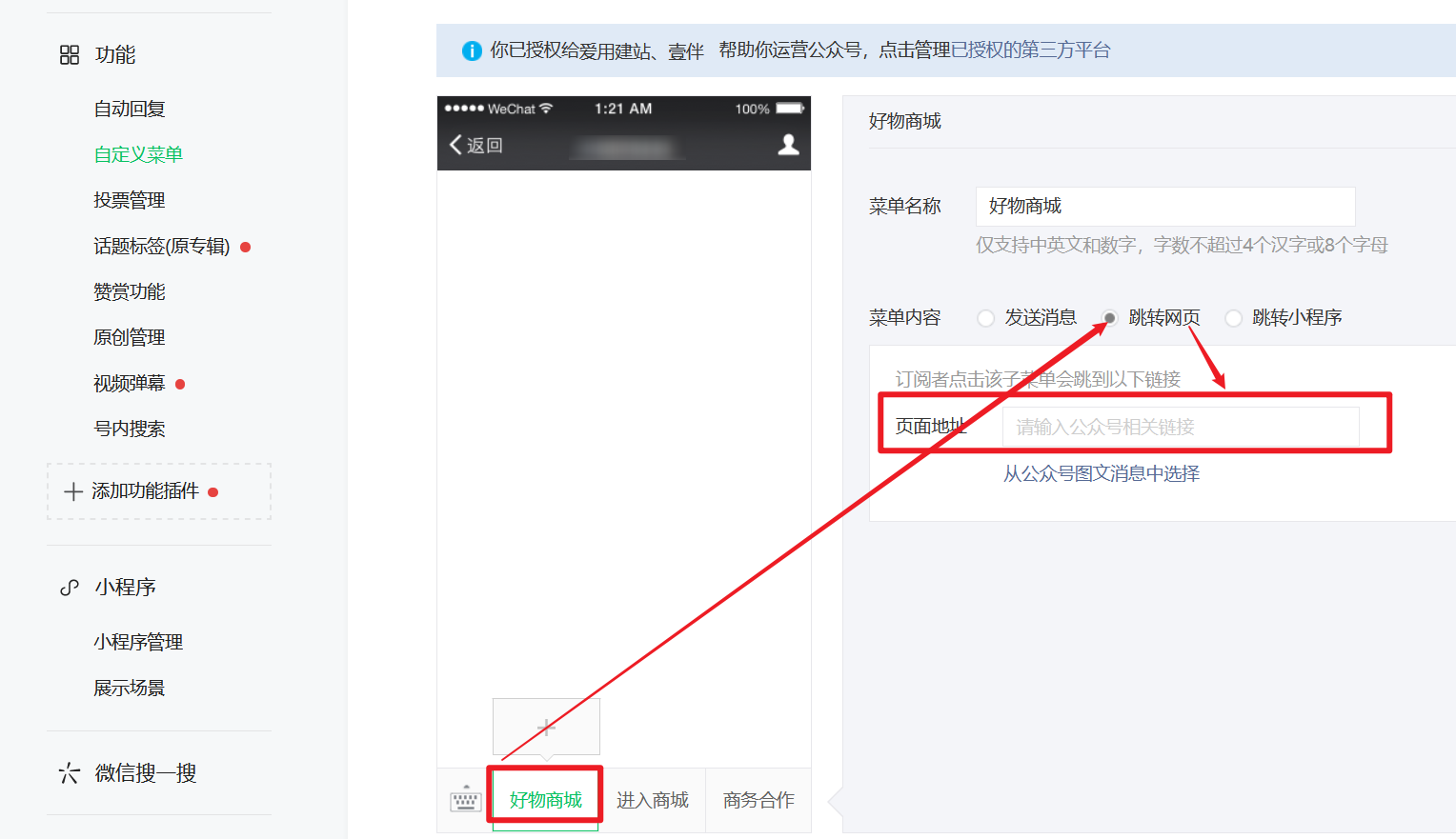
Task: Click the 微信搜一搜 section heading
Action: point(146,773)
